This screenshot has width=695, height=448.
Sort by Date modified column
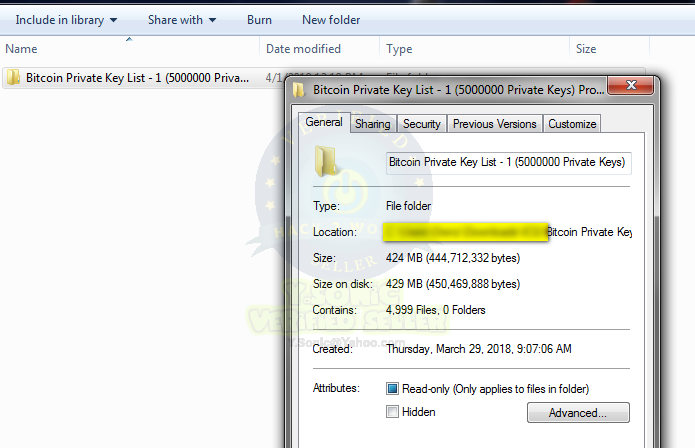coord(303,49)
